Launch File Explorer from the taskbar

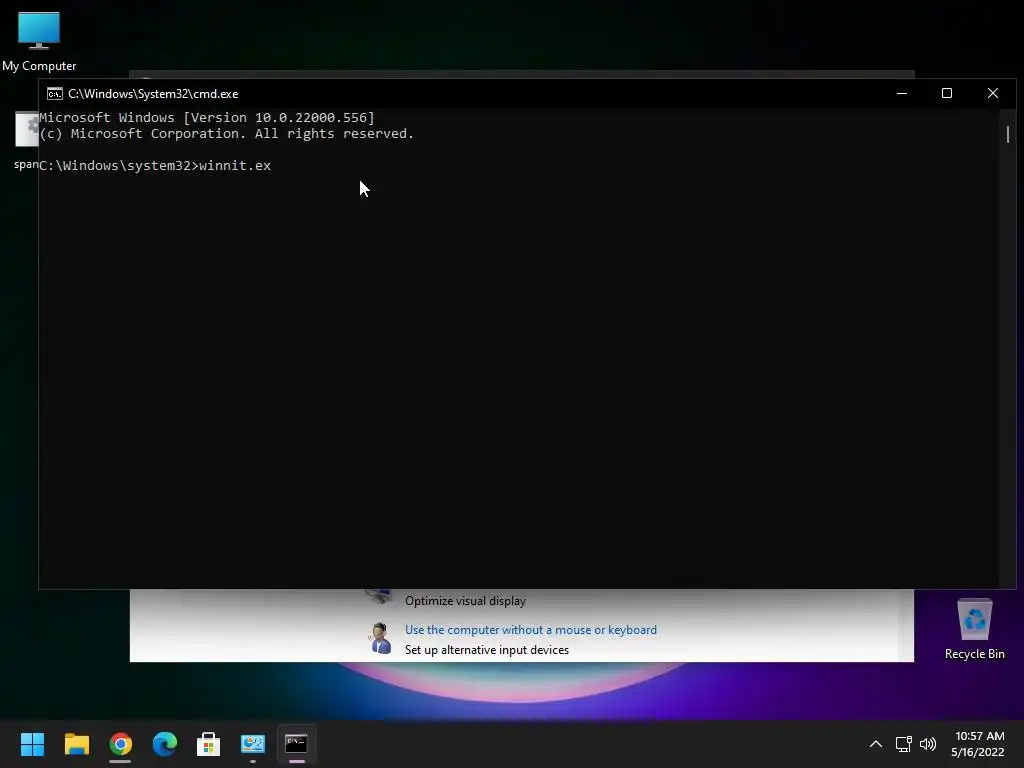pyautogui.click(x=76, y=744)
